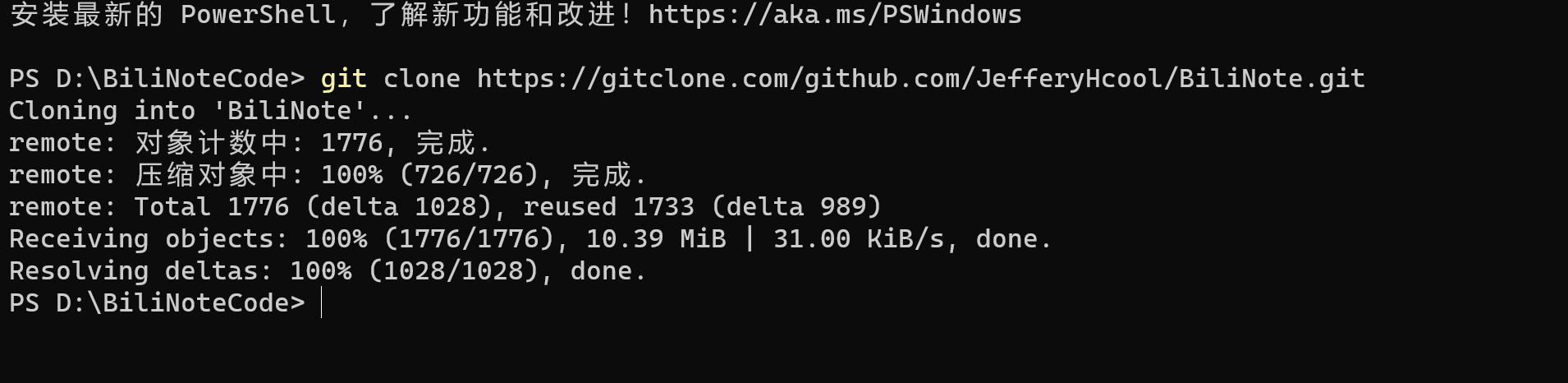1568x383 pixels.
Task: Click the "Cloning into 'BiliNote'..." line
Action: coord(210,111)
